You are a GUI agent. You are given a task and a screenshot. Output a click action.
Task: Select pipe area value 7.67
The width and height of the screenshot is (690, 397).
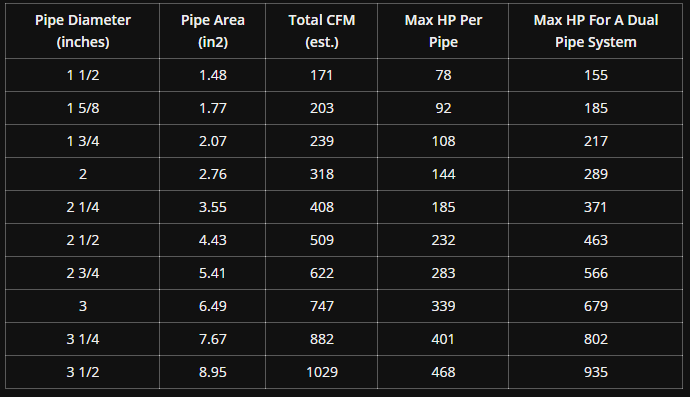pyautogui.click(x=213, y=339)
